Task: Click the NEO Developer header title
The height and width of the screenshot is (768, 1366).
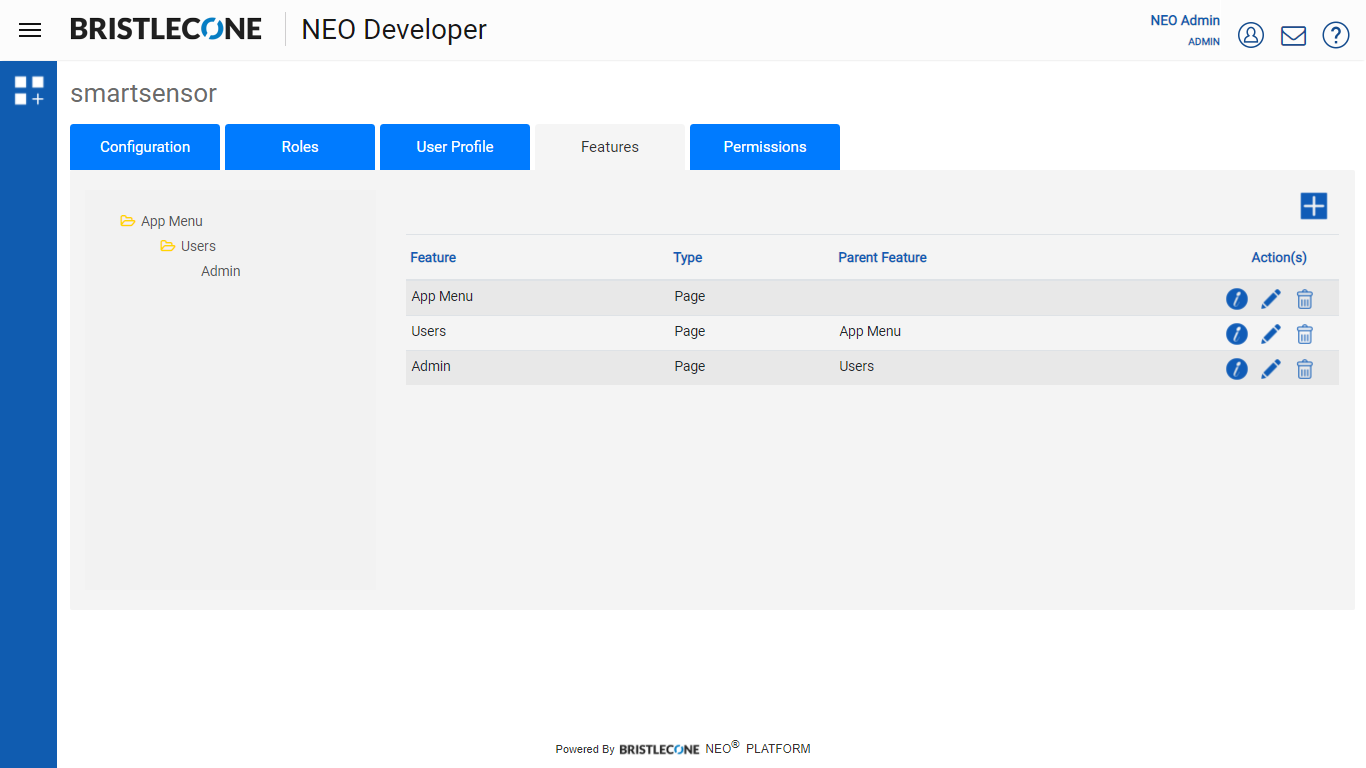Action: click(394, 30)
